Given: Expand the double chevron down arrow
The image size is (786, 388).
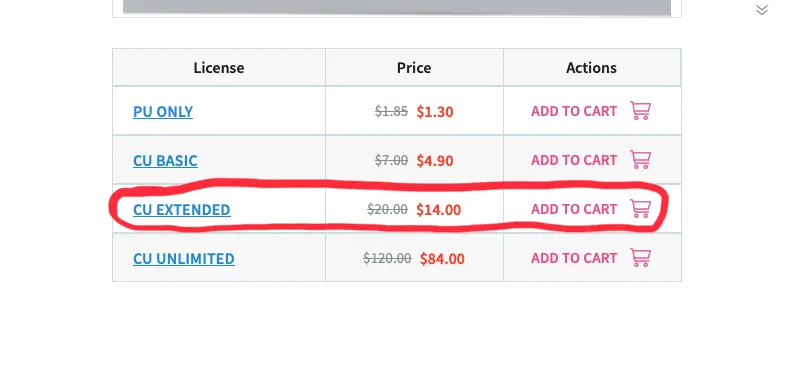Looking at the screenshot, I should [761, 10].
